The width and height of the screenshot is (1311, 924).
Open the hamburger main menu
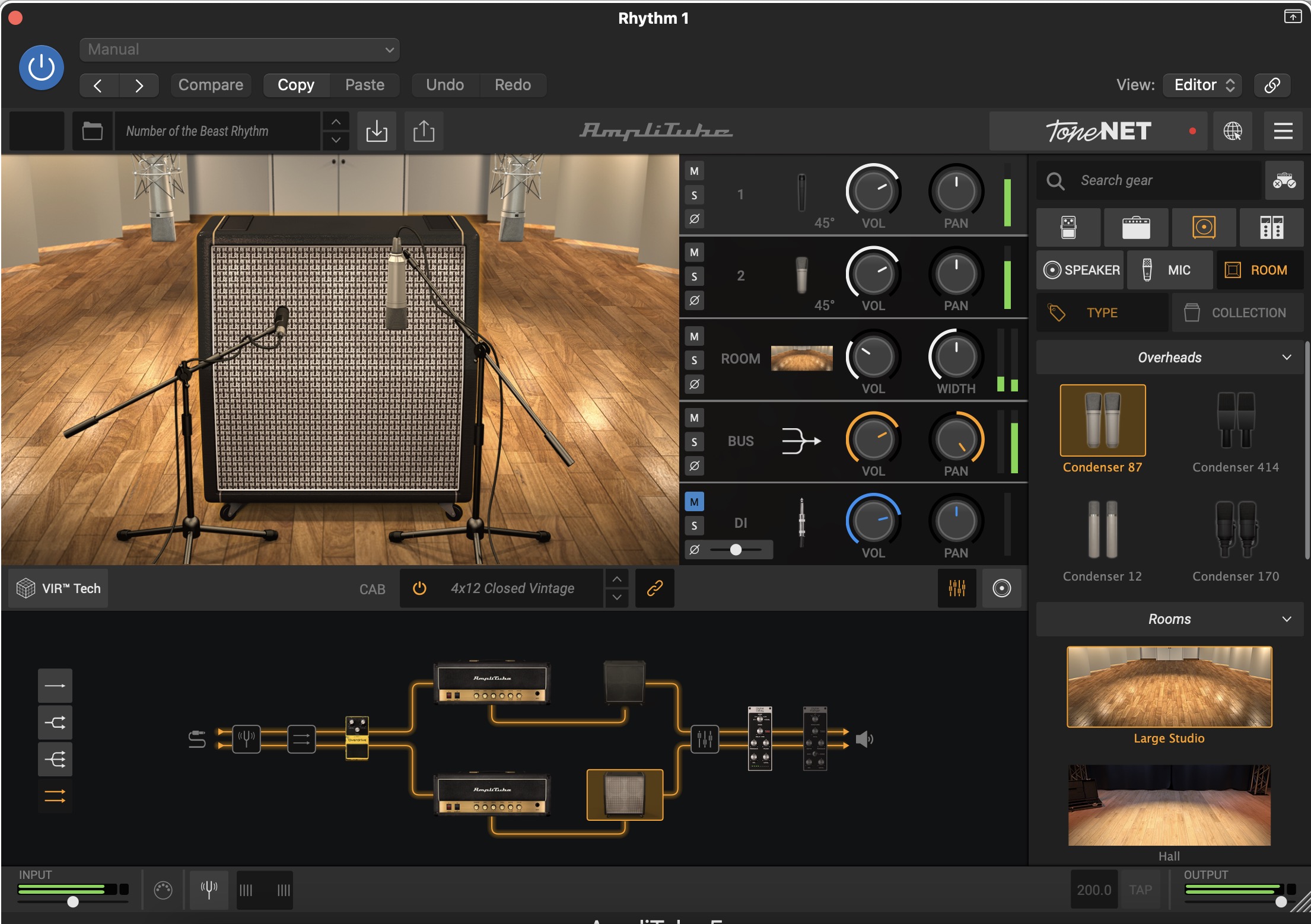coord(1283,130)
